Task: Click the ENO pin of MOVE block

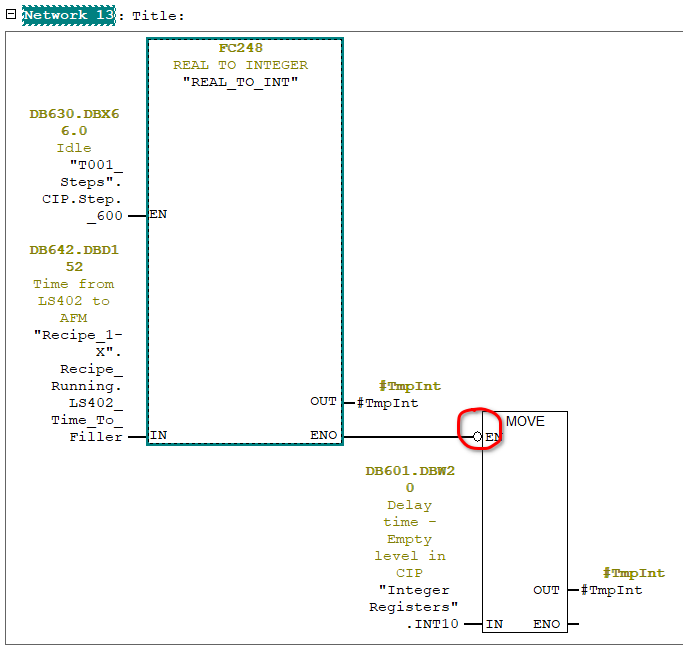Action: (x=546, y=624)
